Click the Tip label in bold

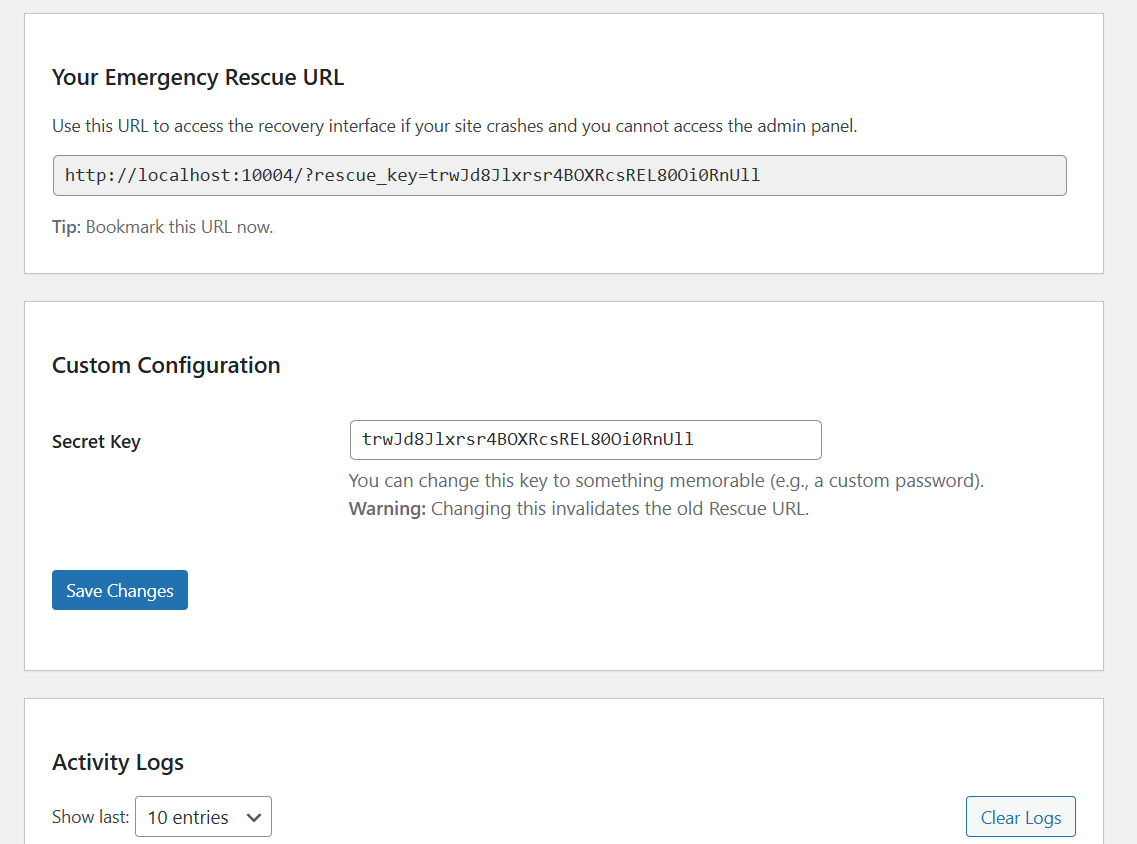click(x=63, y=227)
